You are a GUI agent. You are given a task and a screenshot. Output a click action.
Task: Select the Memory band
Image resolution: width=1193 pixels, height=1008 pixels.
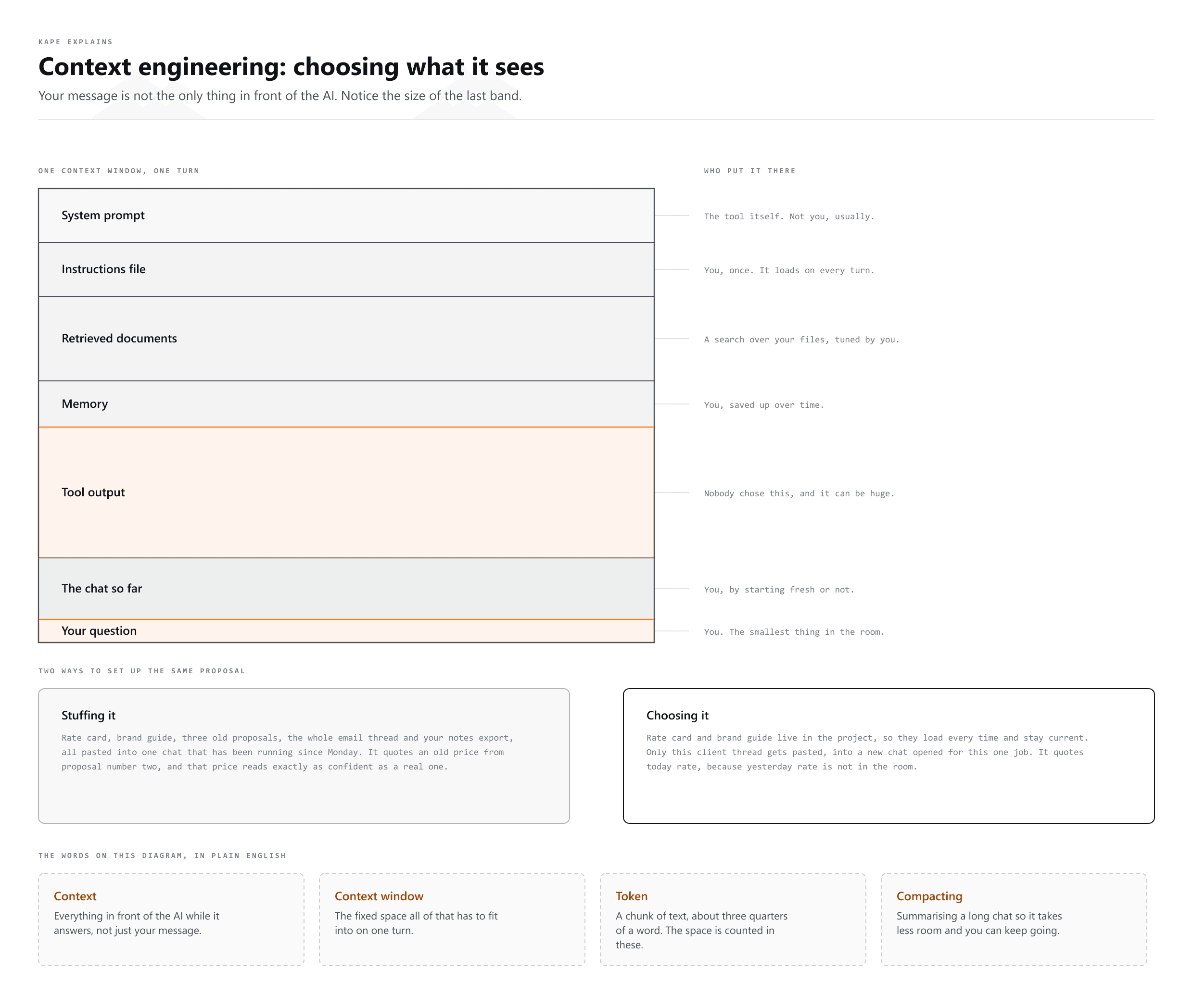click(346, 404)
